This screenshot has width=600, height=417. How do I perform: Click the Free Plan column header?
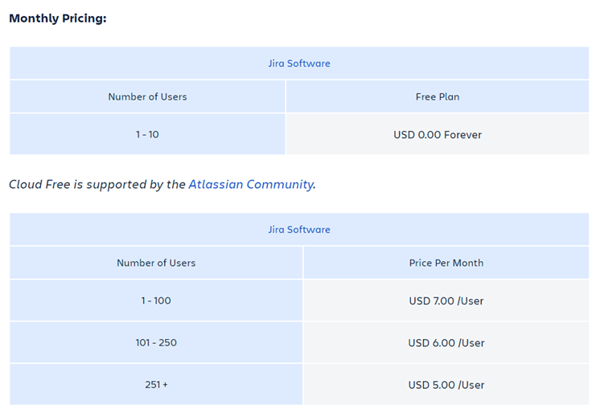(x=437, y=97)
